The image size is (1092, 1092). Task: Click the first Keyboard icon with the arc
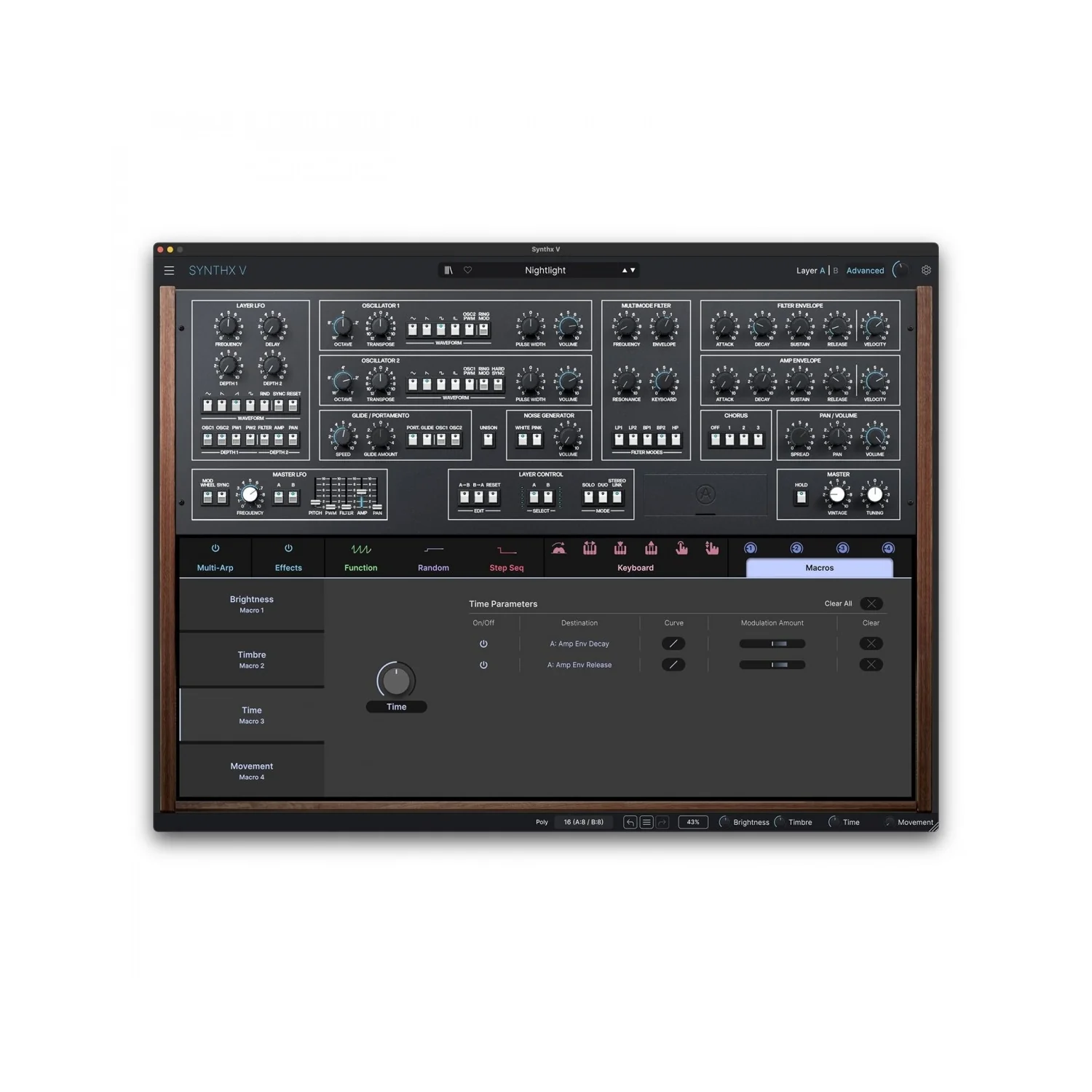[558, 548]
